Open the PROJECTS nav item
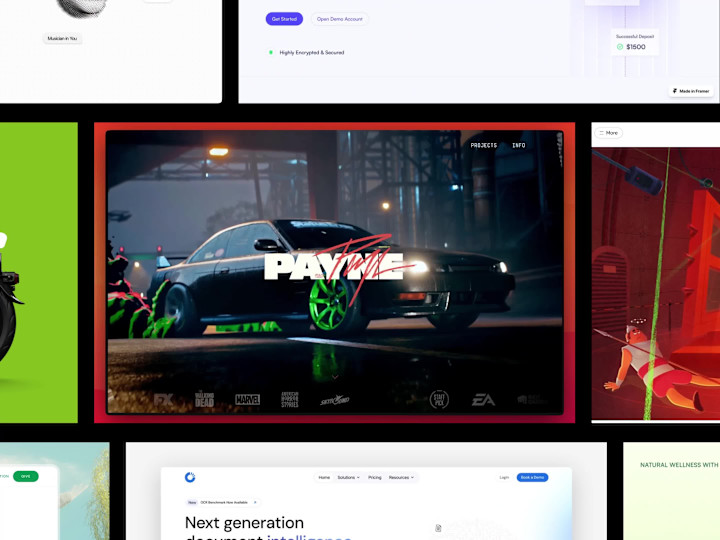 pyautogui.click(x=484, y=145)
